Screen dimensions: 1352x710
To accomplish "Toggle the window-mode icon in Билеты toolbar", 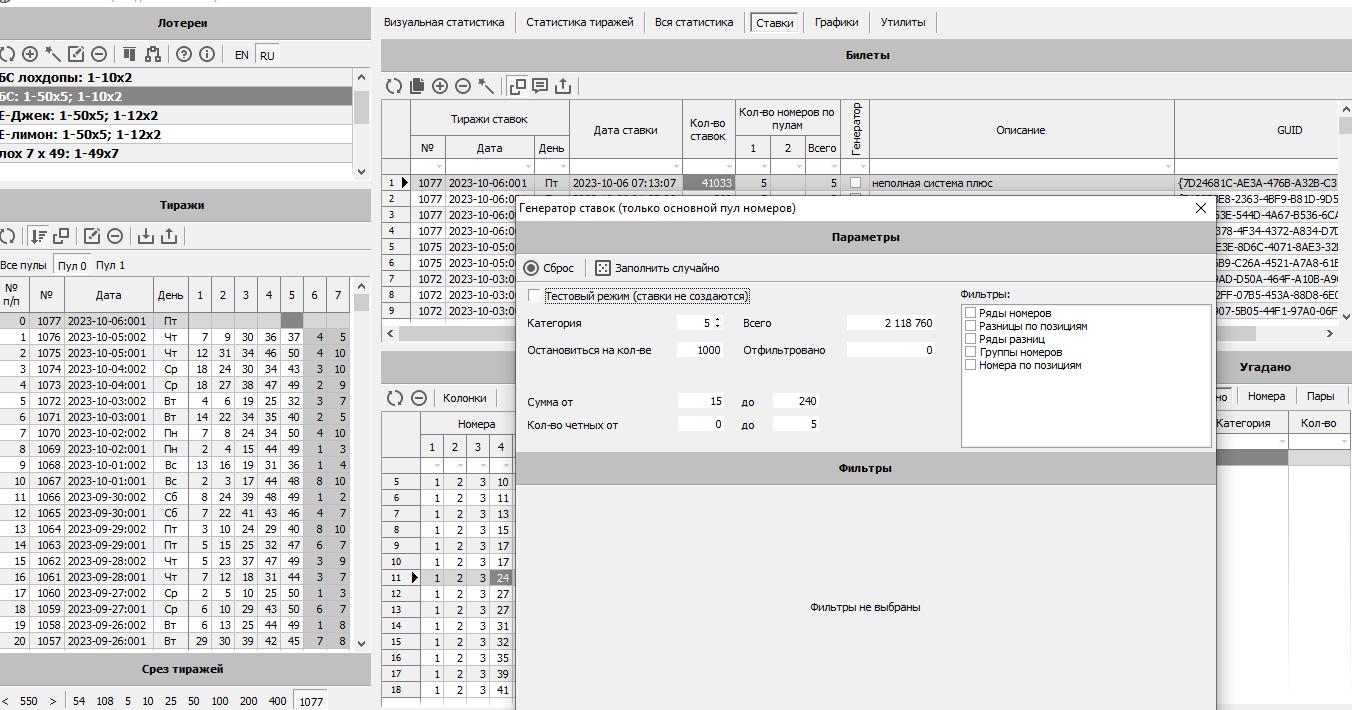I will pyautogui.click(x=517, y=86).
